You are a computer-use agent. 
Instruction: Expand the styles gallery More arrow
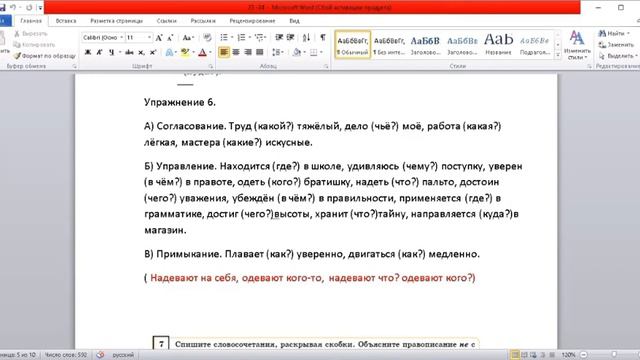pyautogui.click(x=558, y=55)
